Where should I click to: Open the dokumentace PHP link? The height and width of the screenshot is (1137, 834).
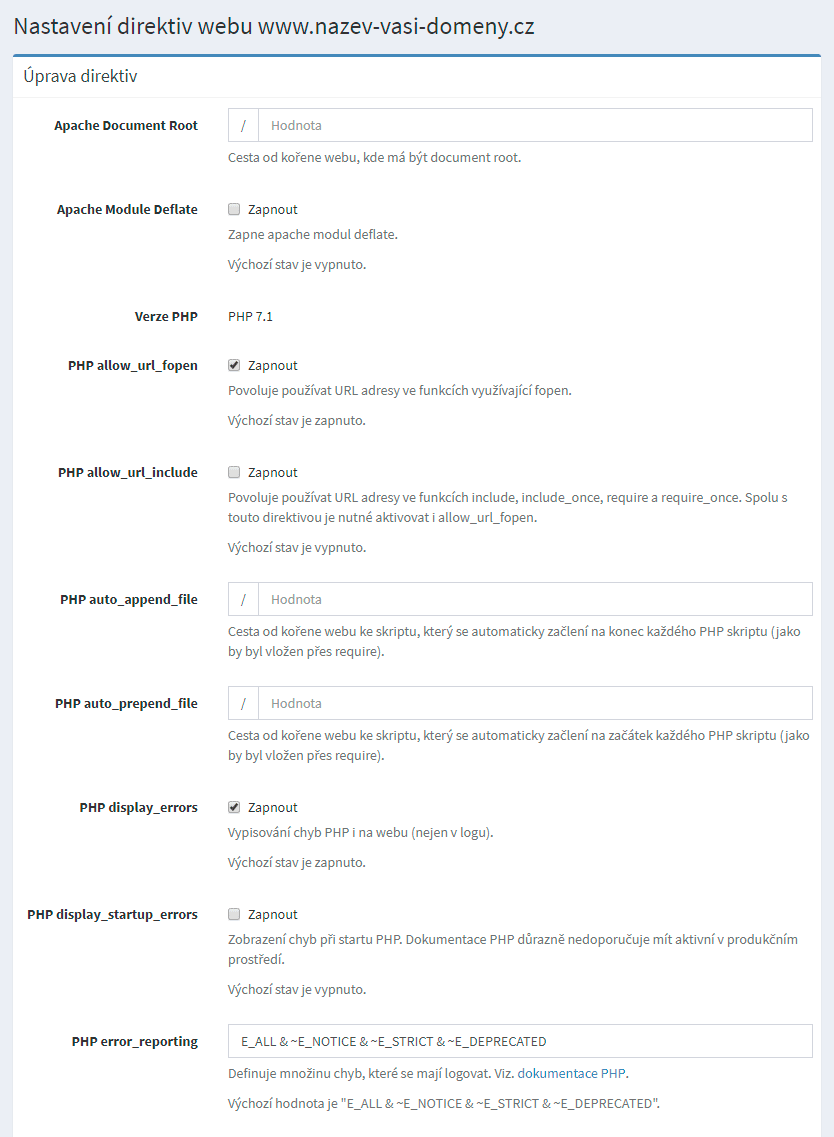coord(572,1074)
